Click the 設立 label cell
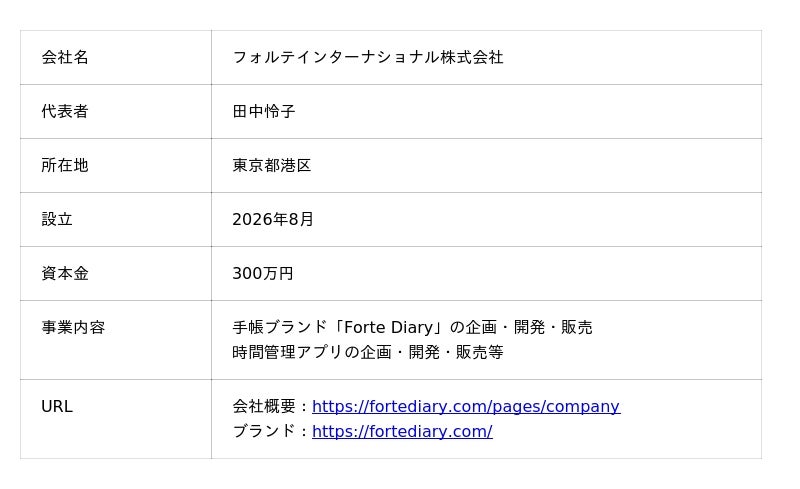 point(116,219)
